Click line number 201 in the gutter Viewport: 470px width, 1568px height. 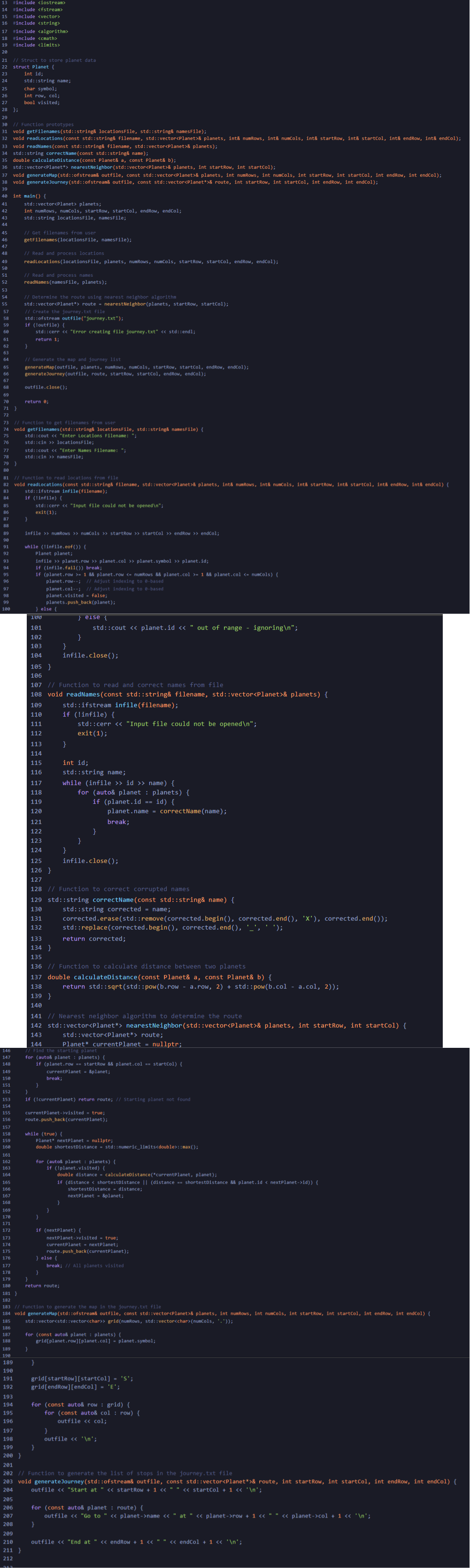(x=8, y=1465)
